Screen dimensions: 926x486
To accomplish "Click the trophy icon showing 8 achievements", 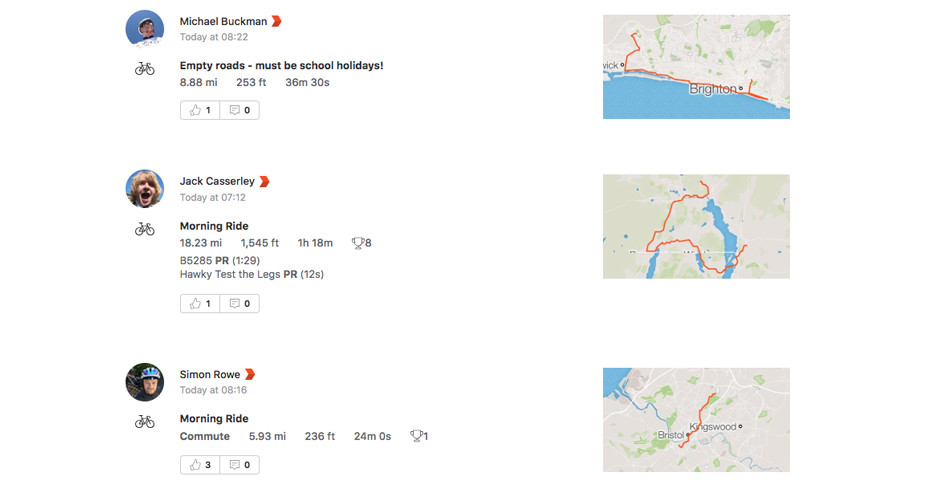I will (358, 243).
